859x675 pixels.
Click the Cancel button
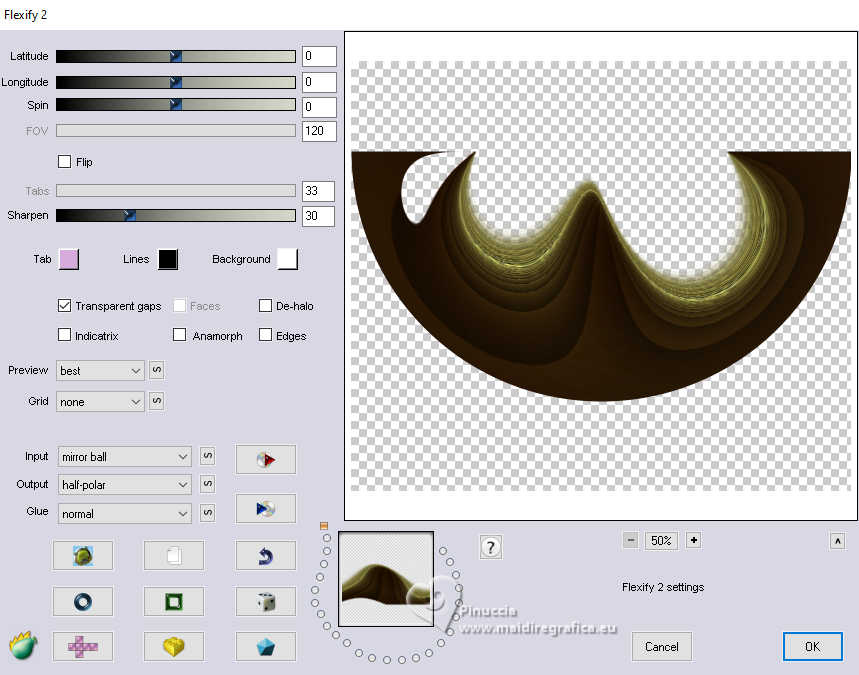coord(662,647)
